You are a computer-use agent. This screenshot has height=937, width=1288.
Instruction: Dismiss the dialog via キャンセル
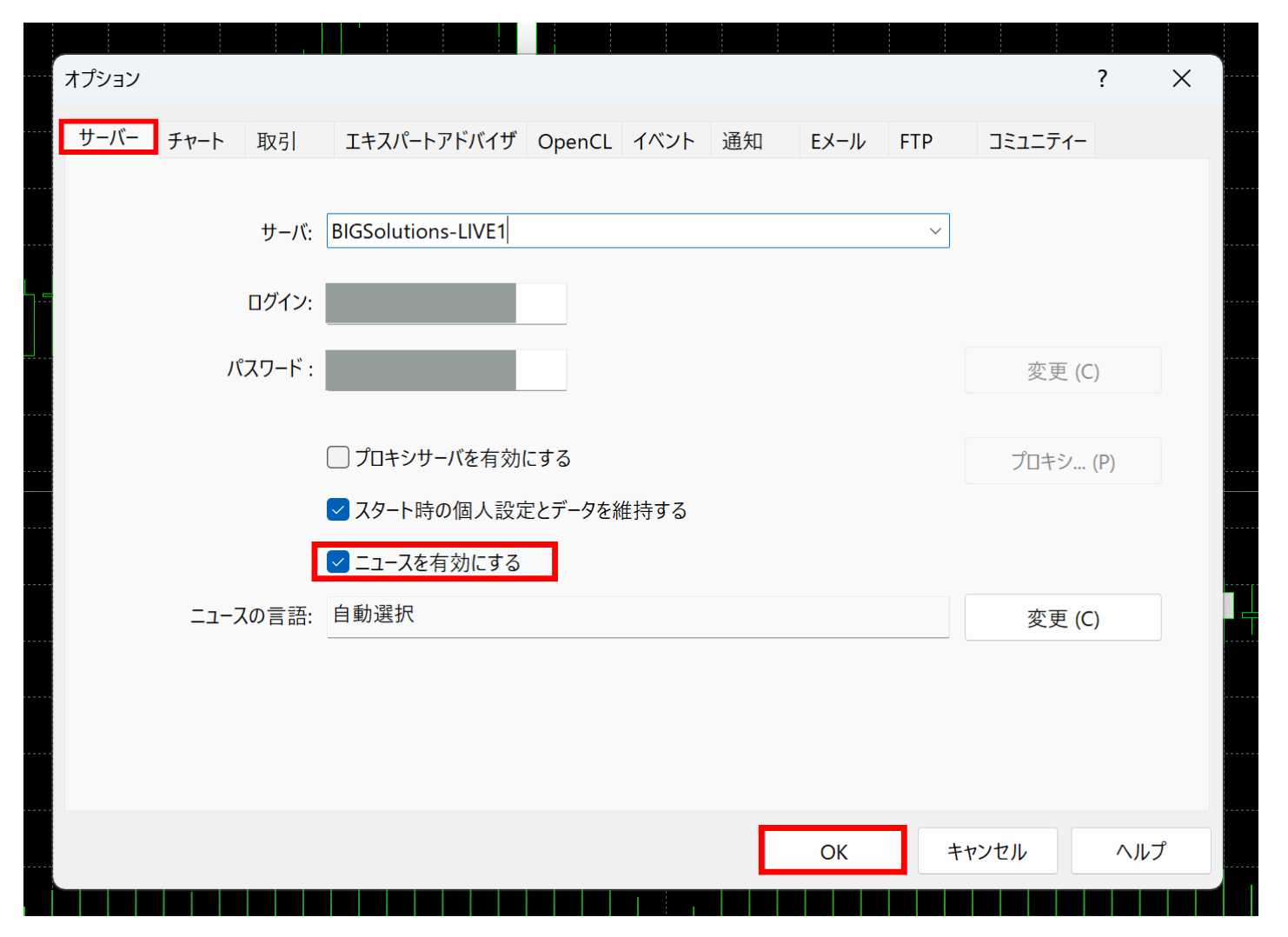point(987,851)
